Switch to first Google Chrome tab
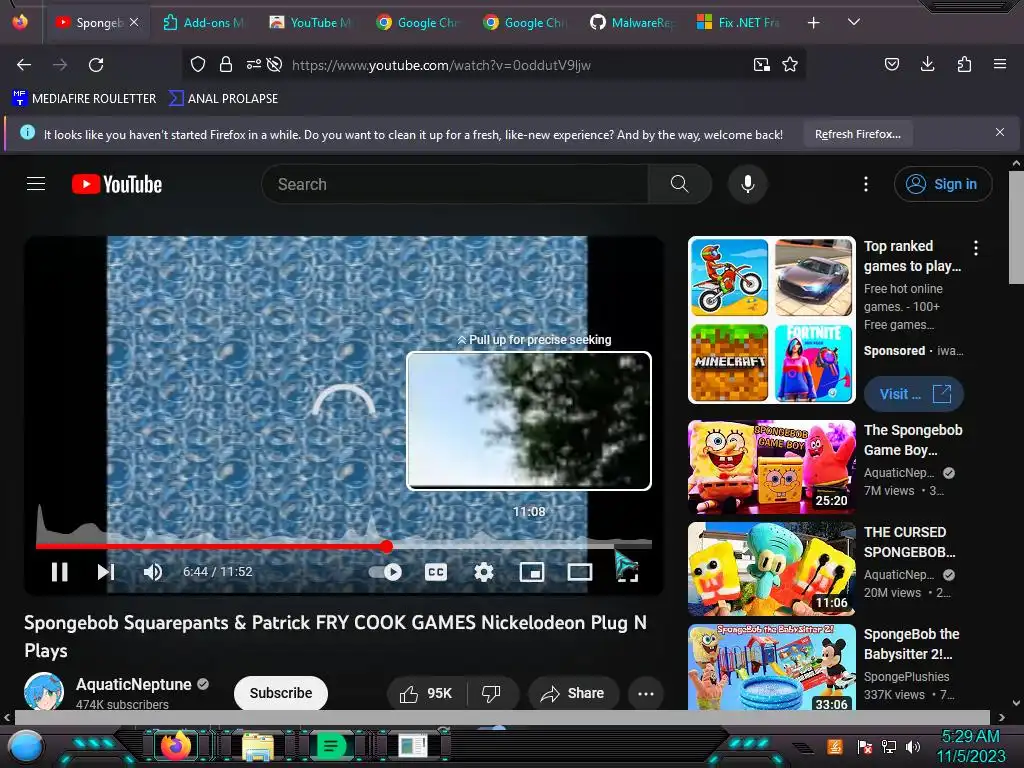The width and height of the screenshot is (1024, 768). [418, 23]
